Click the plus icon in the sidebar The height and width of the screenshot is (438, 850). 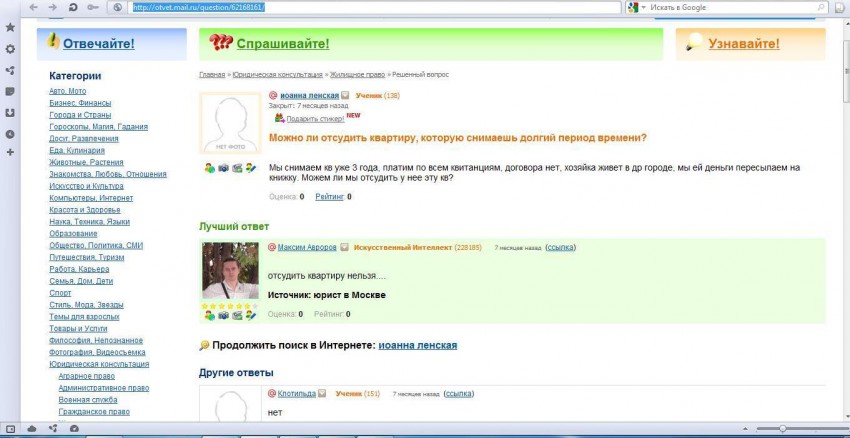click(x=10, y=153)
